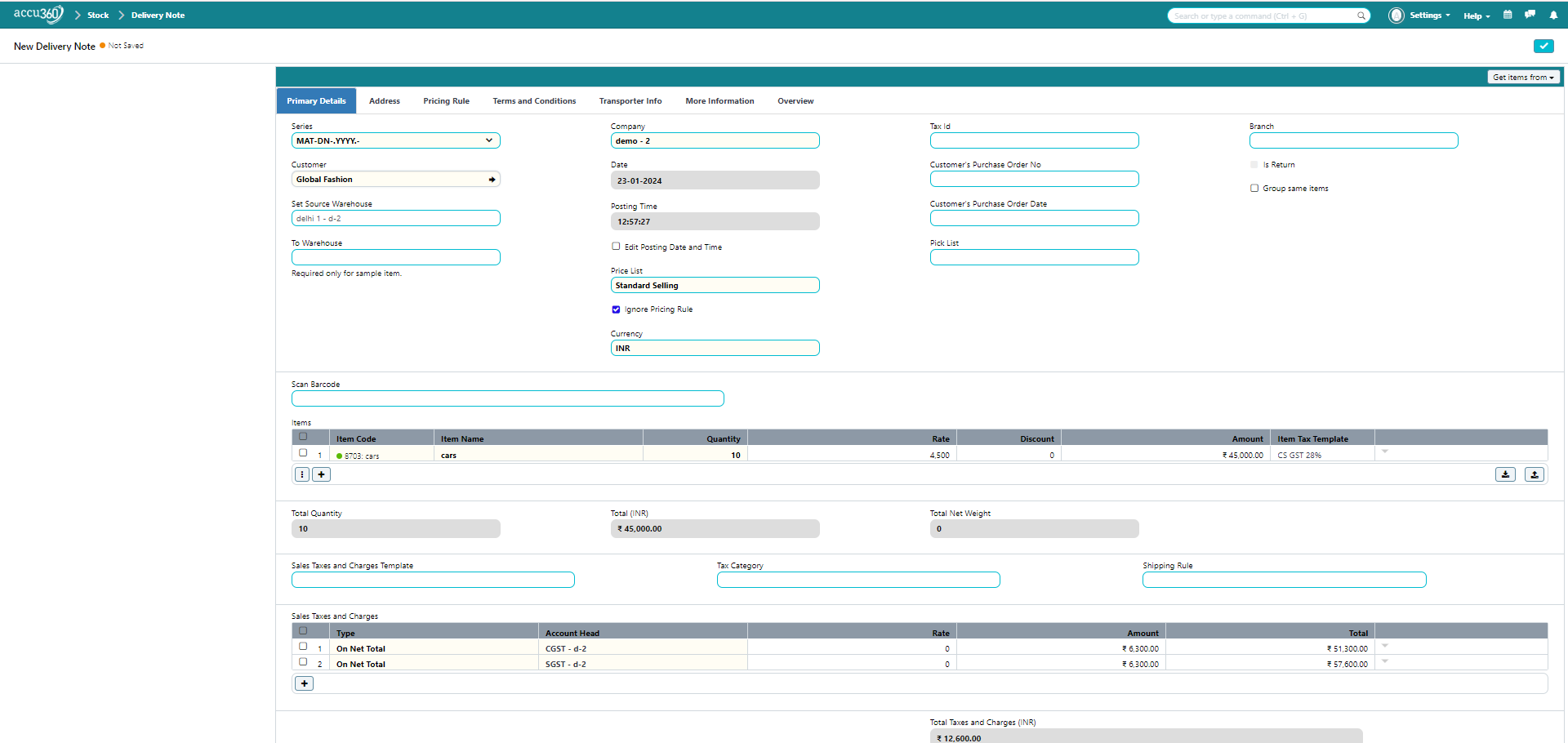Open Customer link arrow for Global Fashion
This screenshot has height=743, width=1568.
pyautogui.click(x=492, y=180)
